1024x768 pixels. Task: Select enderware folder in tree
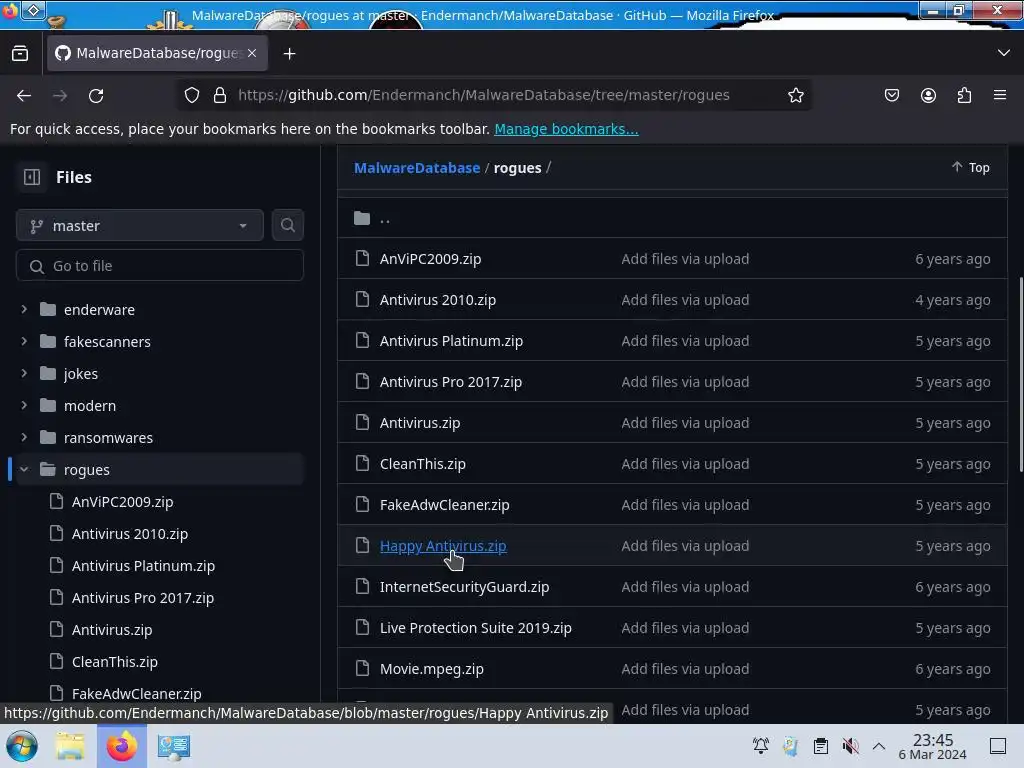tap(99, 310)
